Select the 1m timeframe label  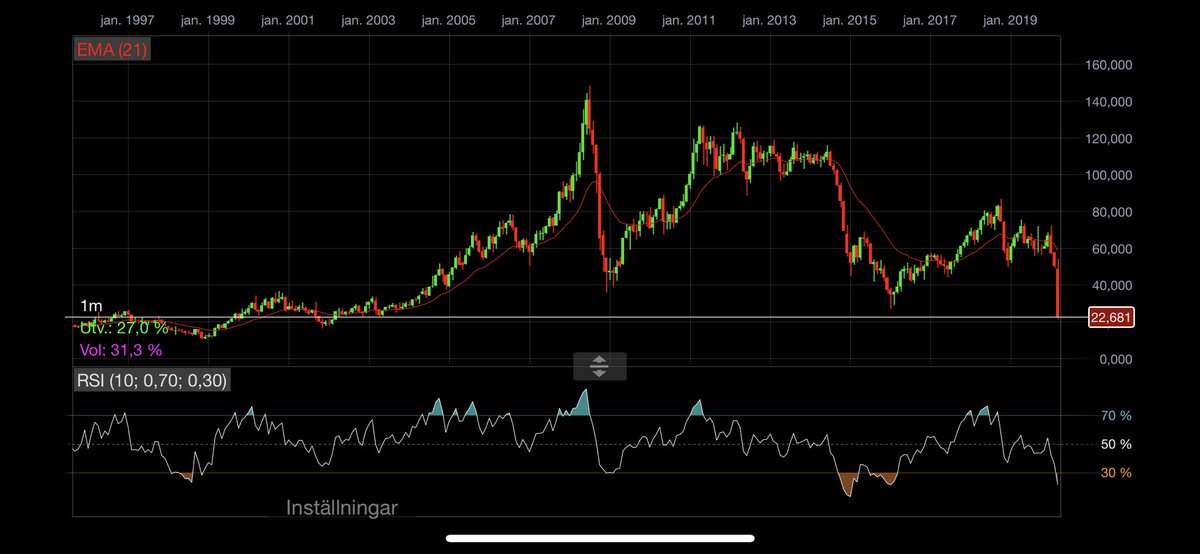click(x=90, y=306)
